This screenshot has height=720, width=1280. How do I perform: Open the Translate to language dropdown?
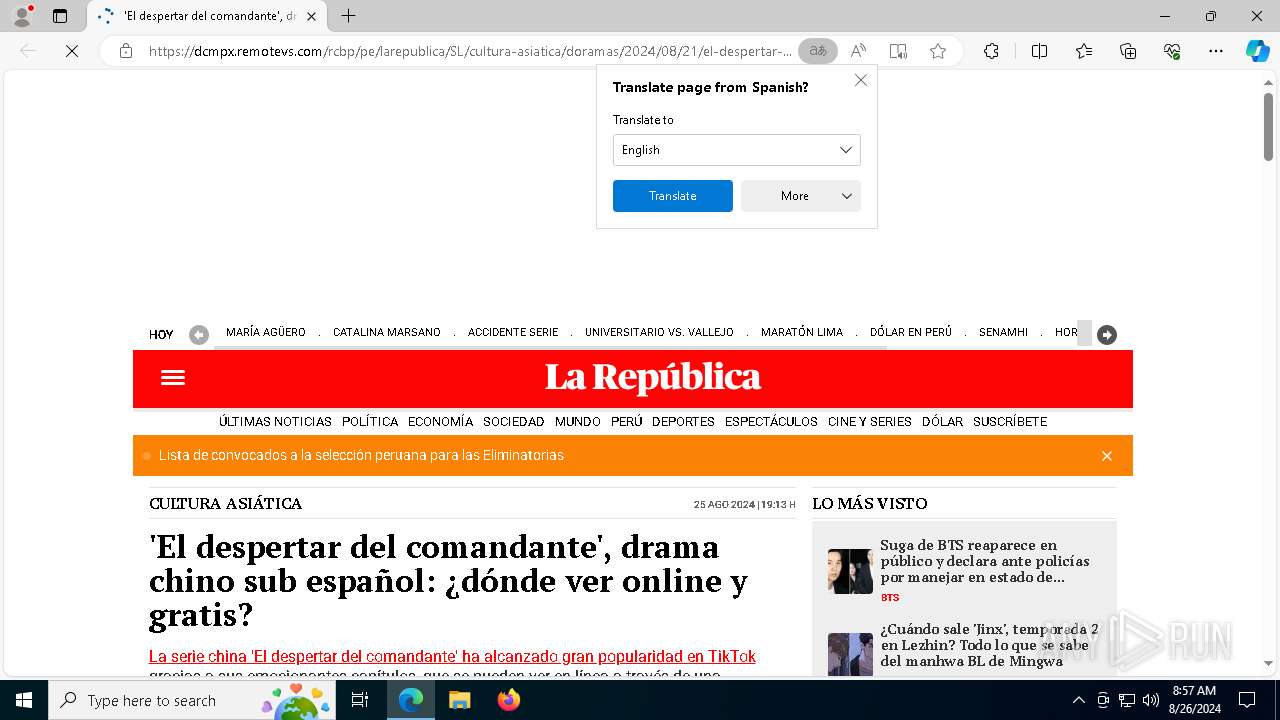[x=736, y=150]
